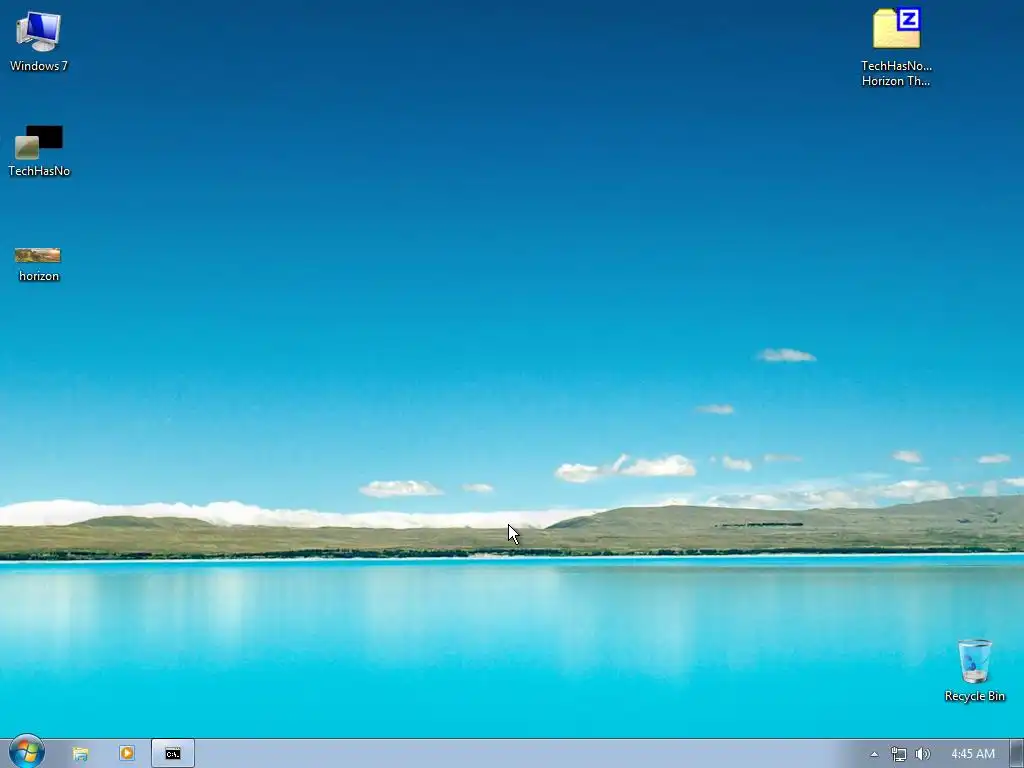Click the 4:45 AM taskbar clock

[x=972, y=754]
